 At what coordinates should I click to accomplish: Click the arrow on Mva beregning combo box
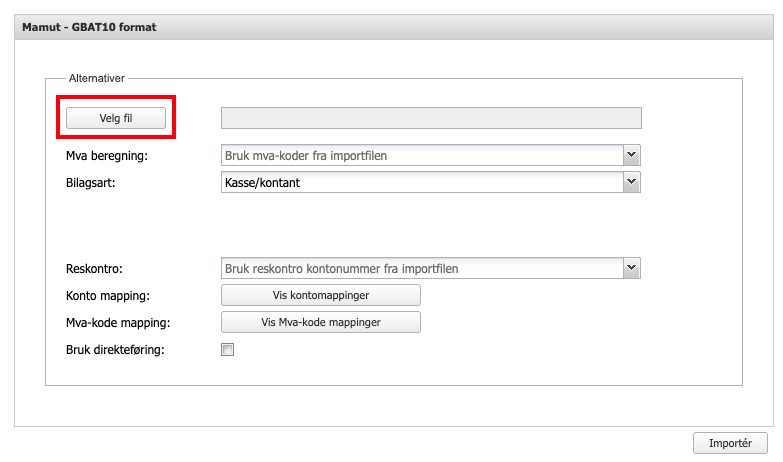[x=631, y=155]
